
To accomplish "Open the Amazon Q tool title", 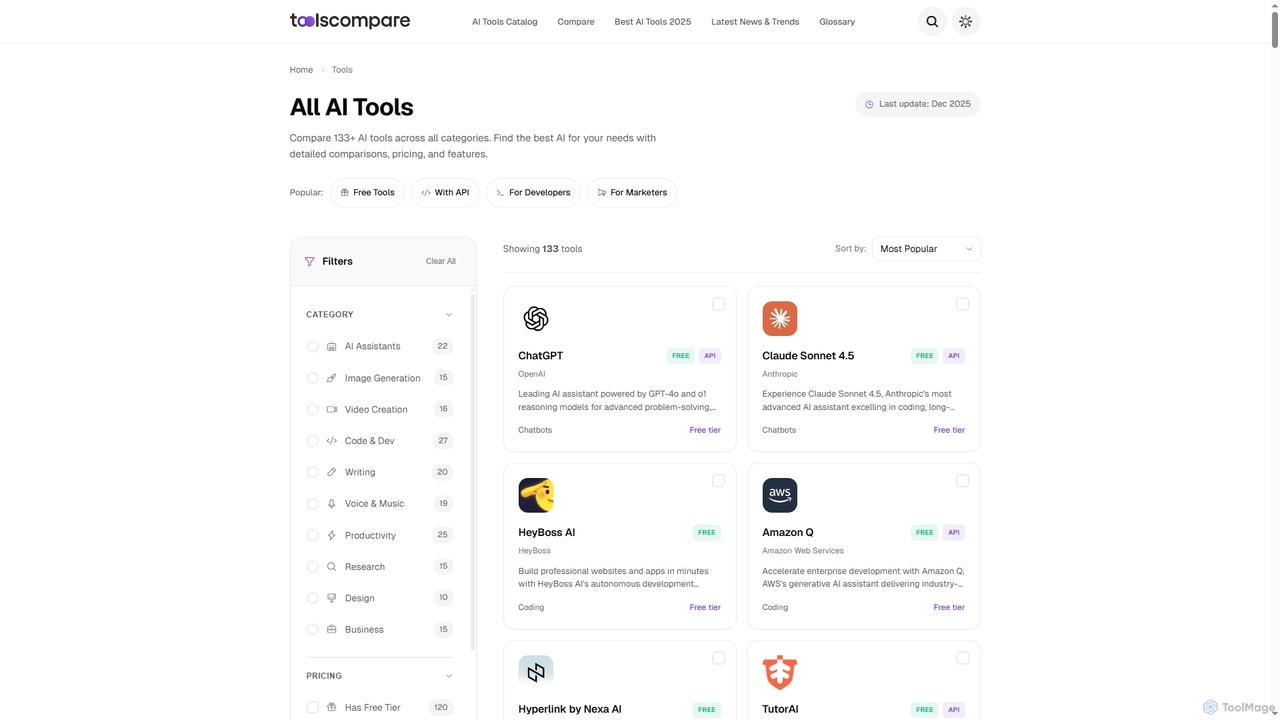I will point(788,532).
